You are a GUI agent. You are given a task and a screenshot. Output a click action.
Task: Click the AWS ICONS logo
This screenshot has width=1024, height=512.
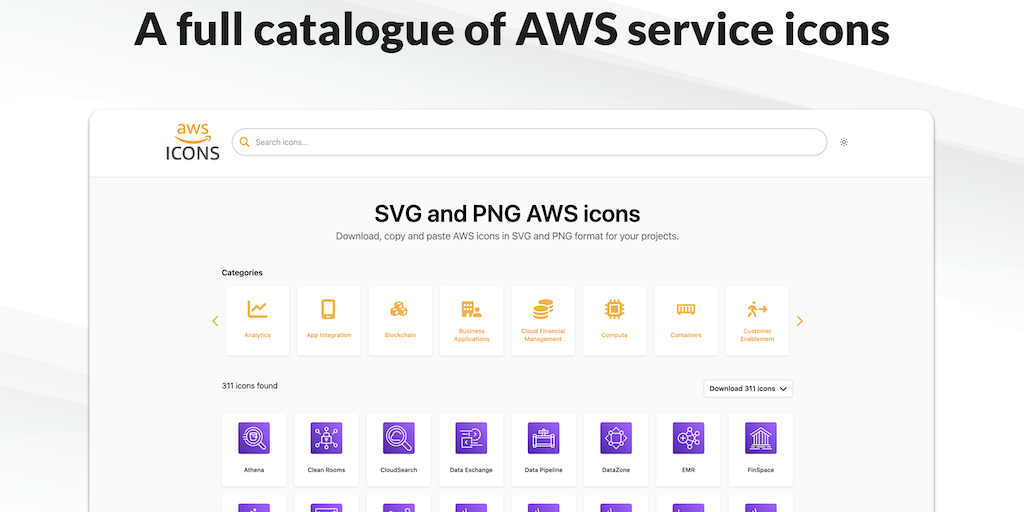point(192,142)
